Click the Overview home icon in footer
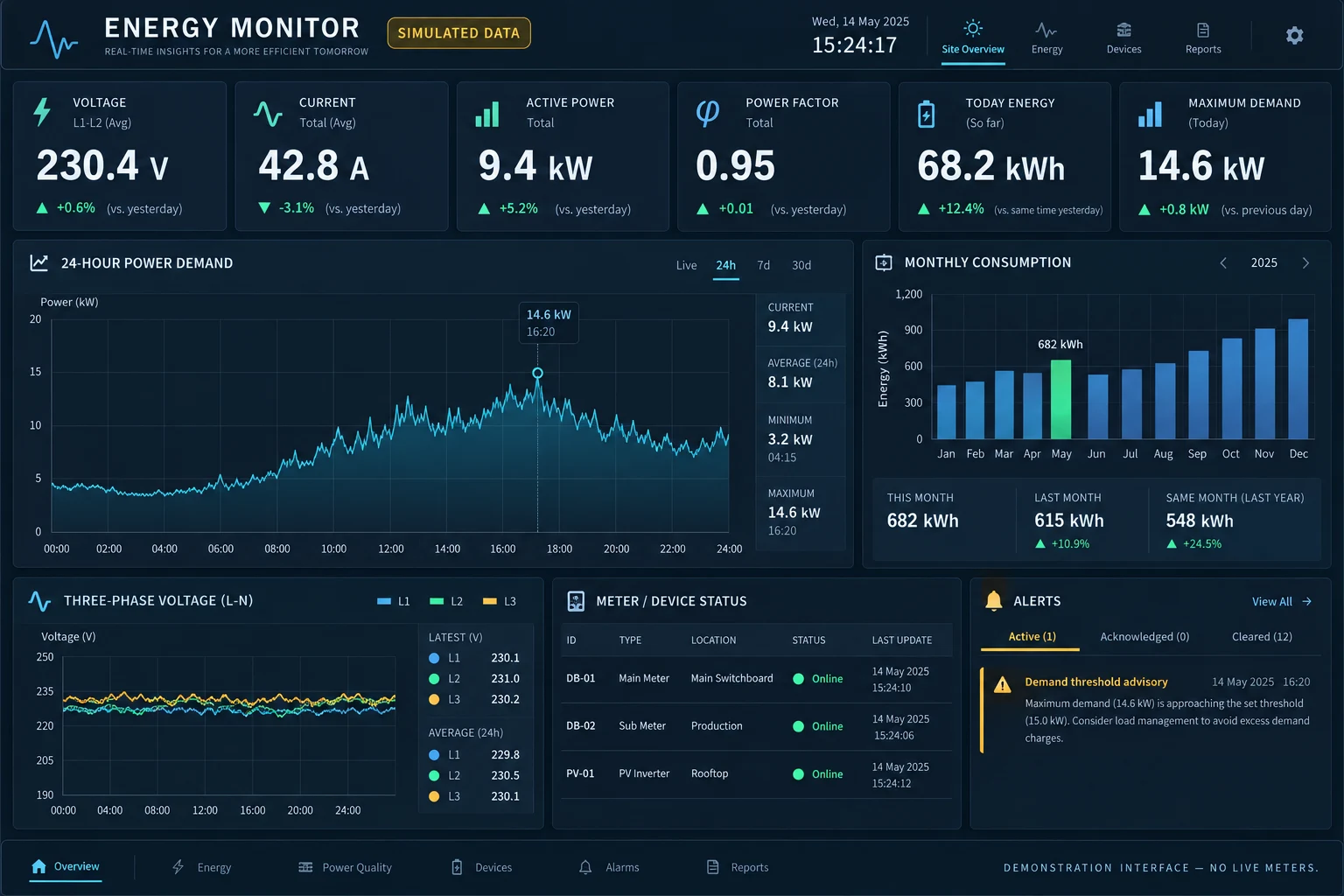Image resolution: width=1344 pixels, height=896 pixels. [38, 866]
